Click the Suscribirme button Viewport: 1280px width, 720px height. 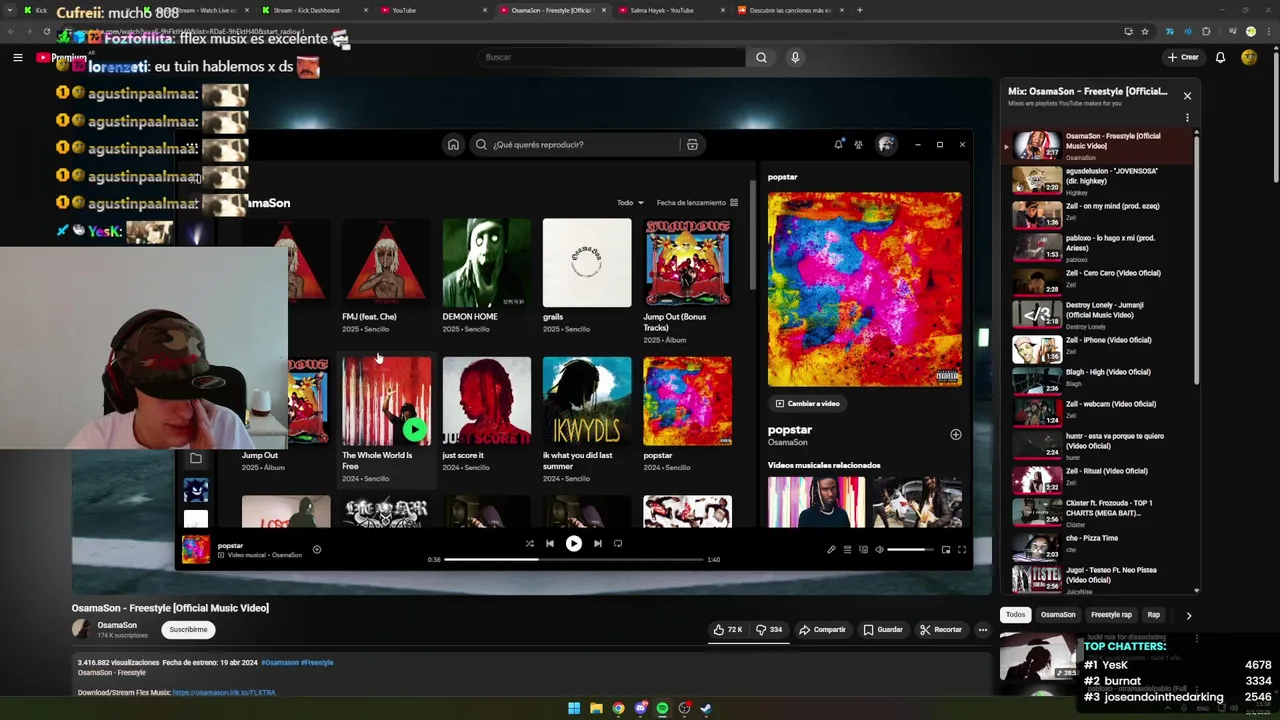coord(188,629)
